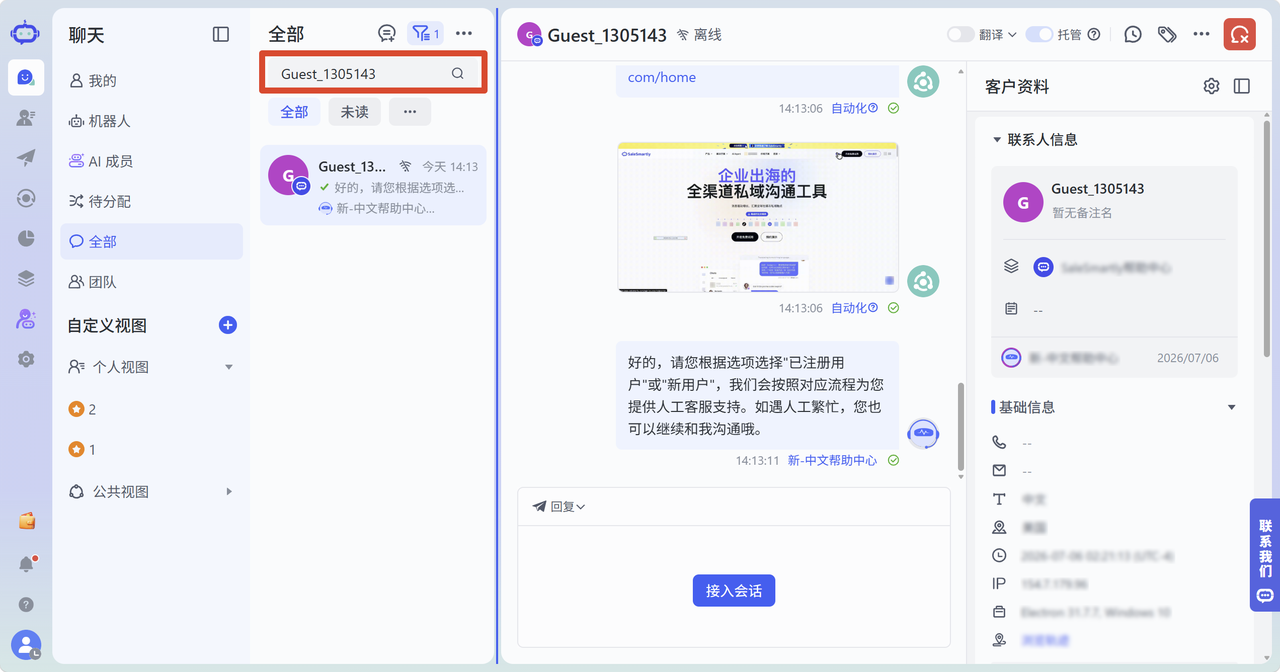The image size is (1280, 672).
Task: Expand the 个人视图 dropdown arrow
Action: [229, 367]
